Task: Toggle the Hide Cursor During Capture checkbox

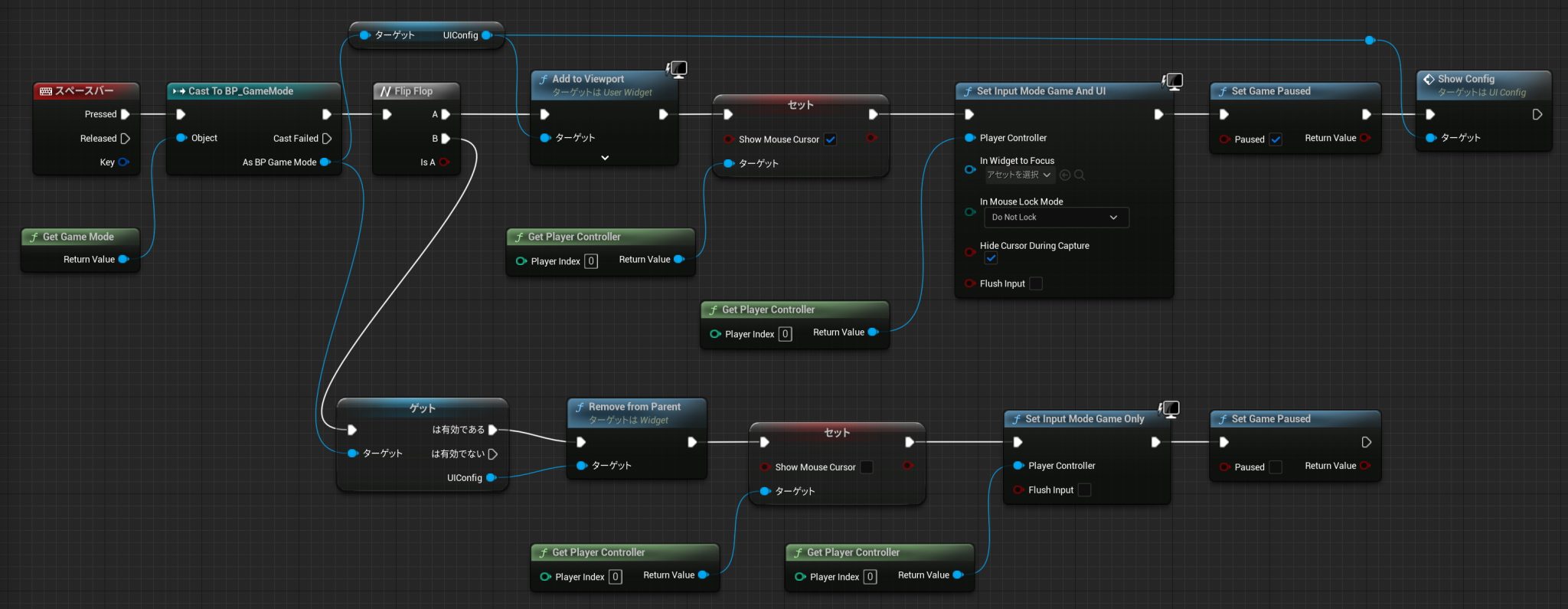Action: coord(991,259)
